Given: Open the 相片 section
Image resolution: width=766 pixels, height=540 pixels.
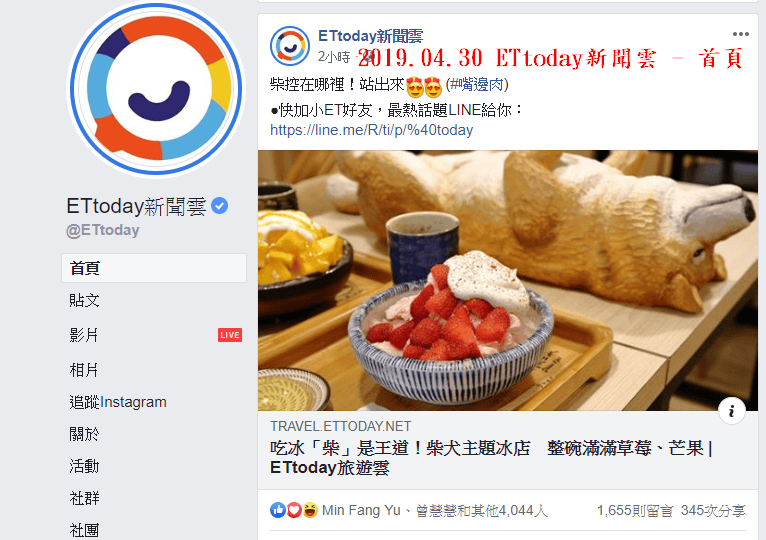Looking at the screenshot, I should point(84,370).
